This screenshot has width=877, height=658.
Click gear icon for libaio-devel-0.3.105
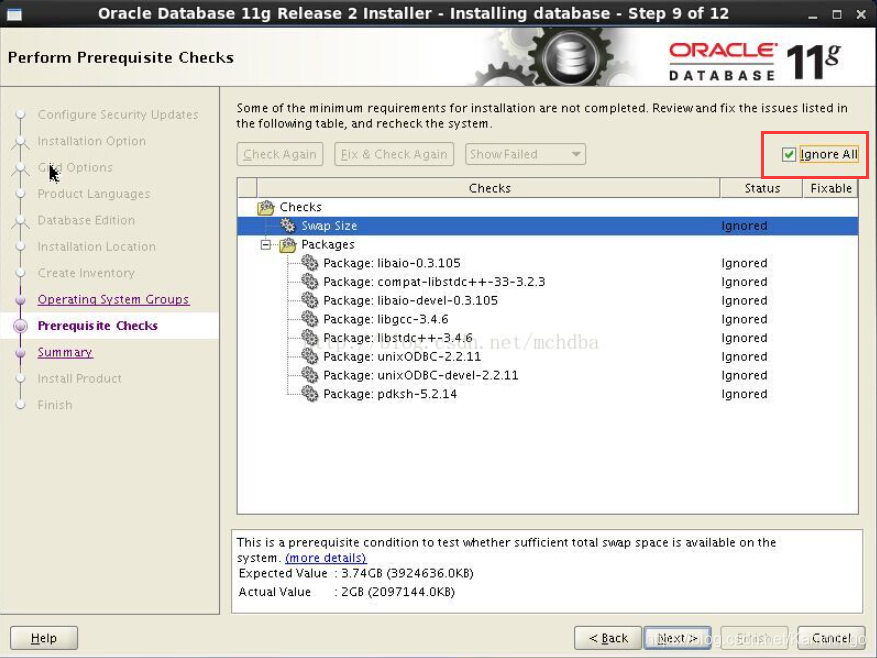click(309, 300)
